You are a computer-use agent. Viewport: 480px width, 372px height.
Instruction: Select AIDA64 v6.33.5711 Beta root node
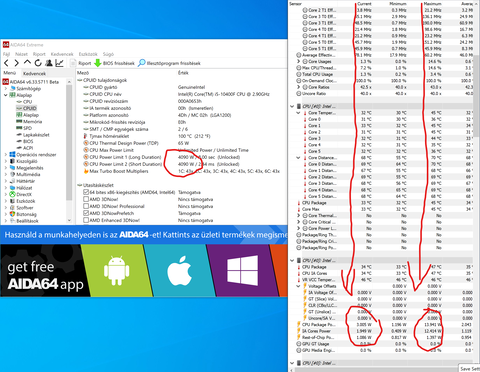click(x=31, y=82)
